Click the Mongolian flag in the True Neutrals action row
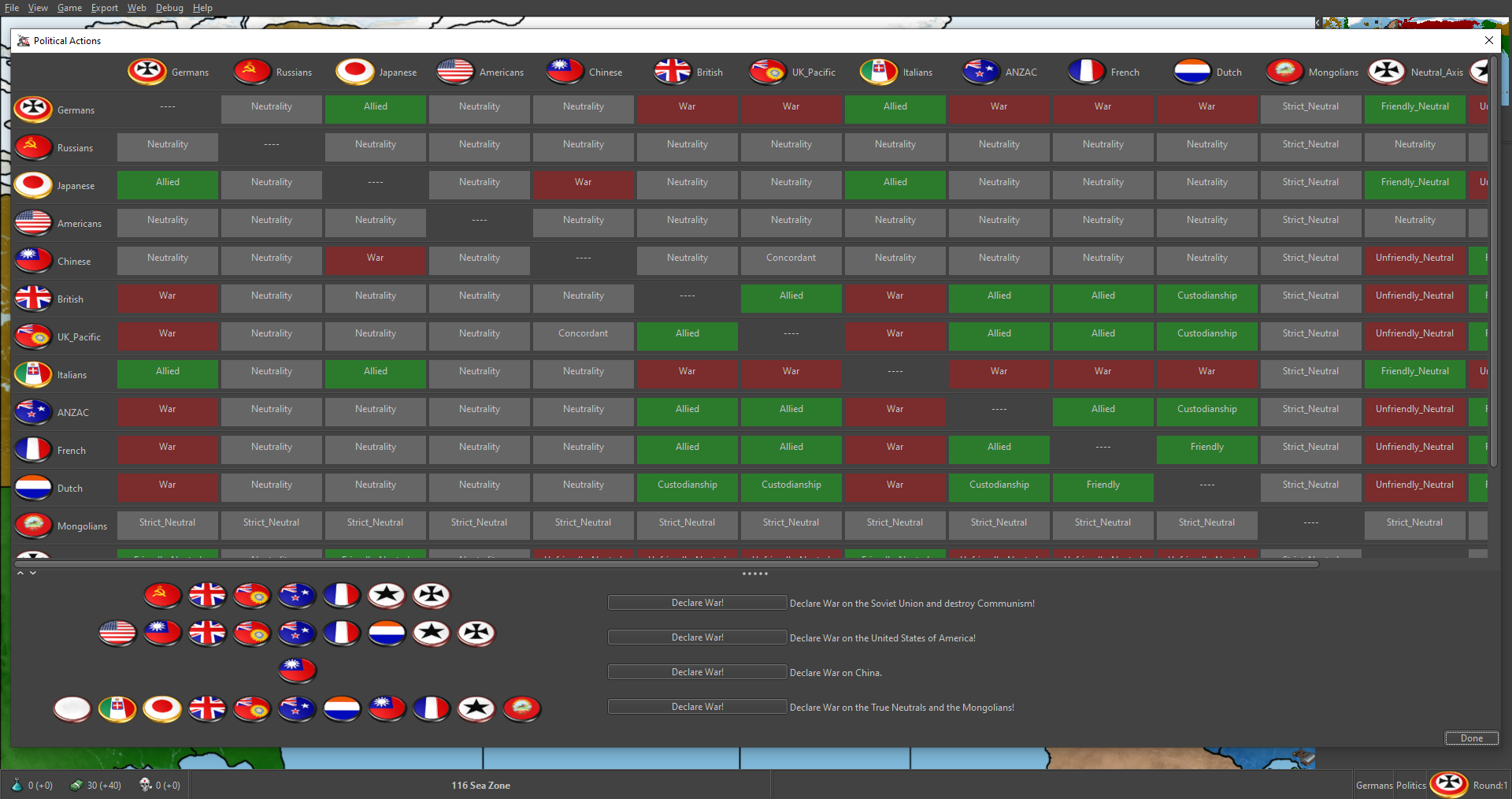This screenshot has width=1512, height=799. coord(522,709)
